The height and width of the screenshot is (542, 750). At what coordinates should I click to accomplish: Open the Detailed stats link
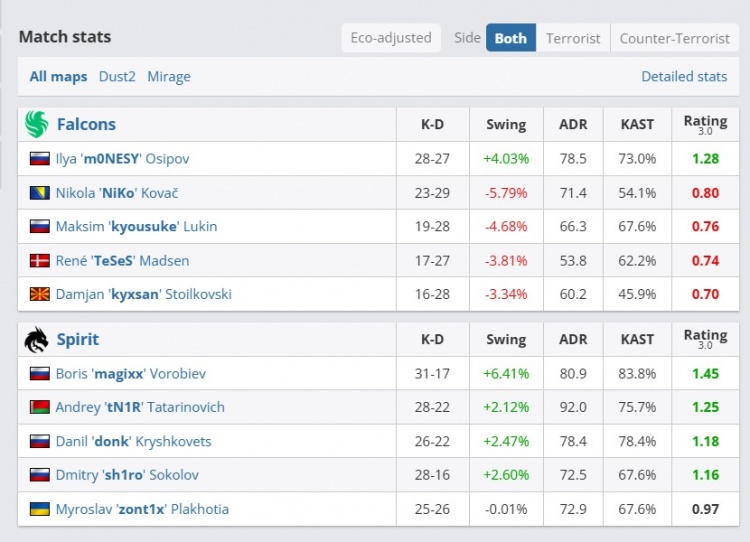pos(684,76)
